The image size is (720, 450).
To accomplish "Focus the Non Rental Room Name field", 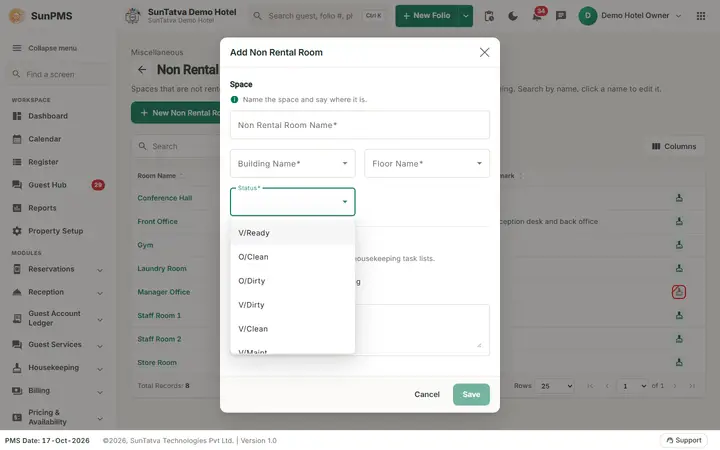I will pos(360,125).
